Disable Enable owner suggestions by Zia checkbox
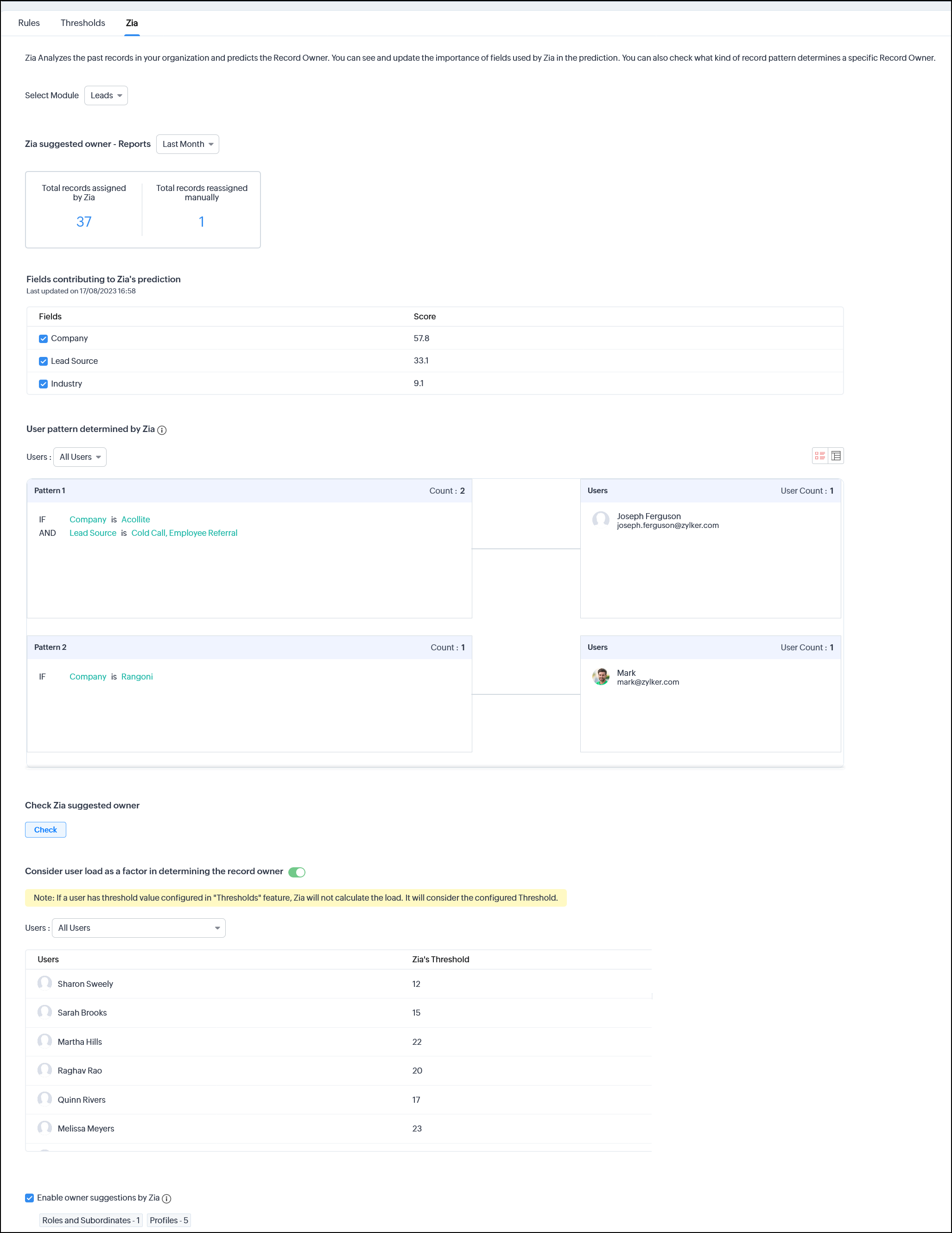The width and height of the screenshot is (952, 1233). [29, 1198]
